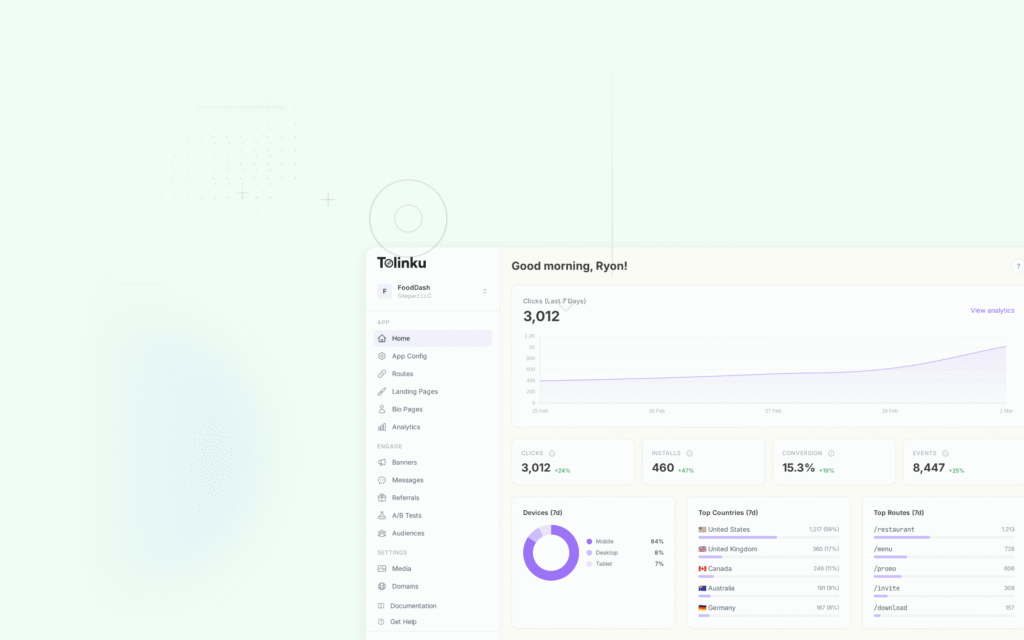The width and height of the screenshot is (1024, 640).
Task: Switch to the Home section
Action: (399, 338)
